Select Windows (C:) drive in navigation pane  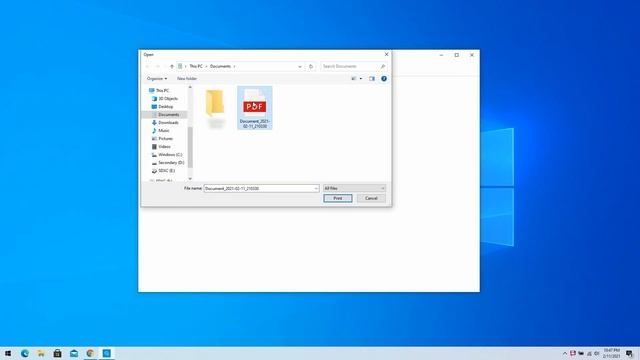coord(170,155)
